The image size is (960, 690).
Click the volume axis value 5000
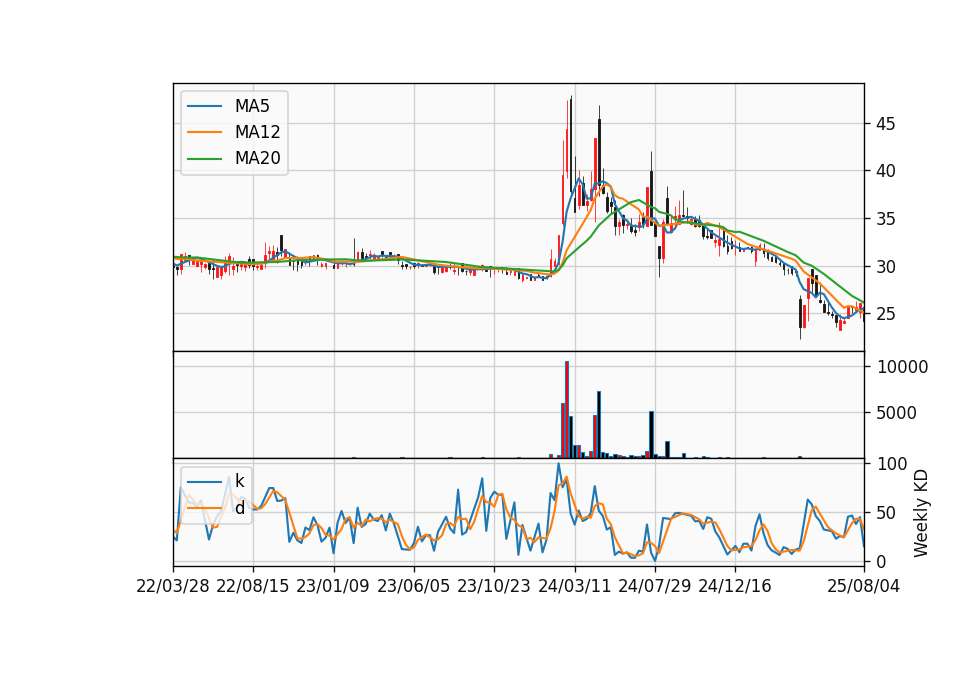[x=896, y=413]
